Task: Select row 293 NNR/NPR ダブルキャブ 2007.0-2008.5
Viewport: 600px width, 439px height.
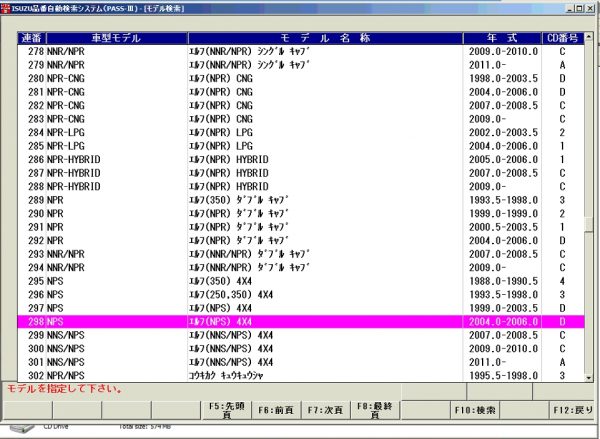Action: pyautogui.click(x=301, y=255)
